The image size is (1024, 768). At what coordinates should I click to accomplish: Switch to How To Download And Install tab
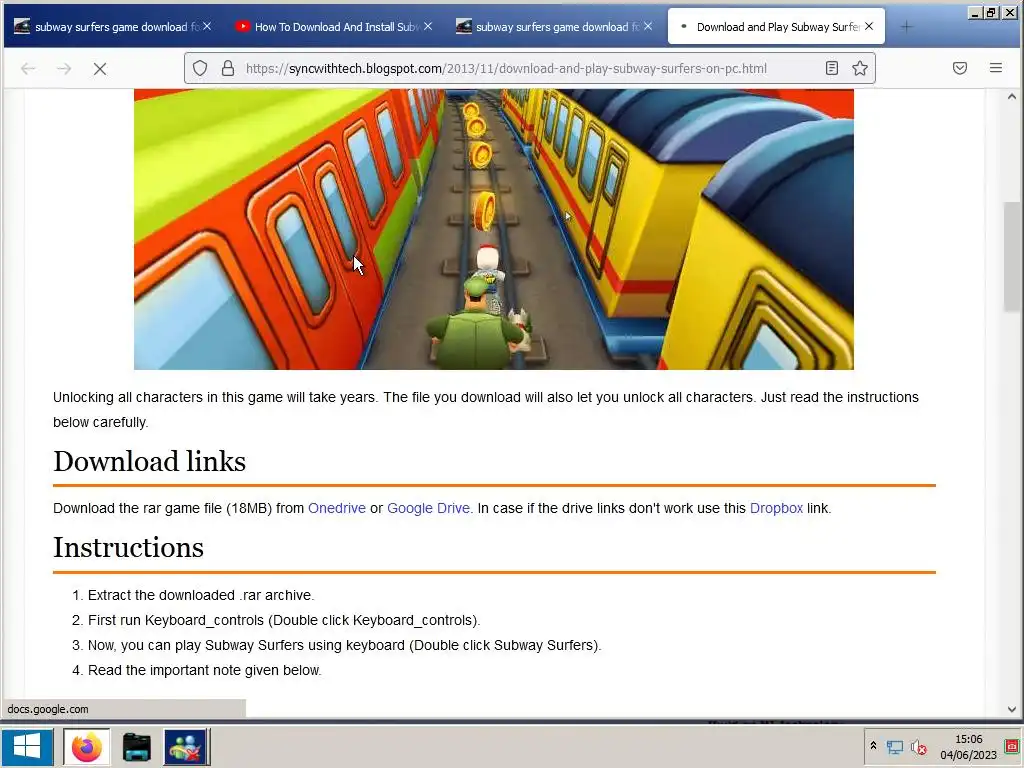tap(333, 27)
